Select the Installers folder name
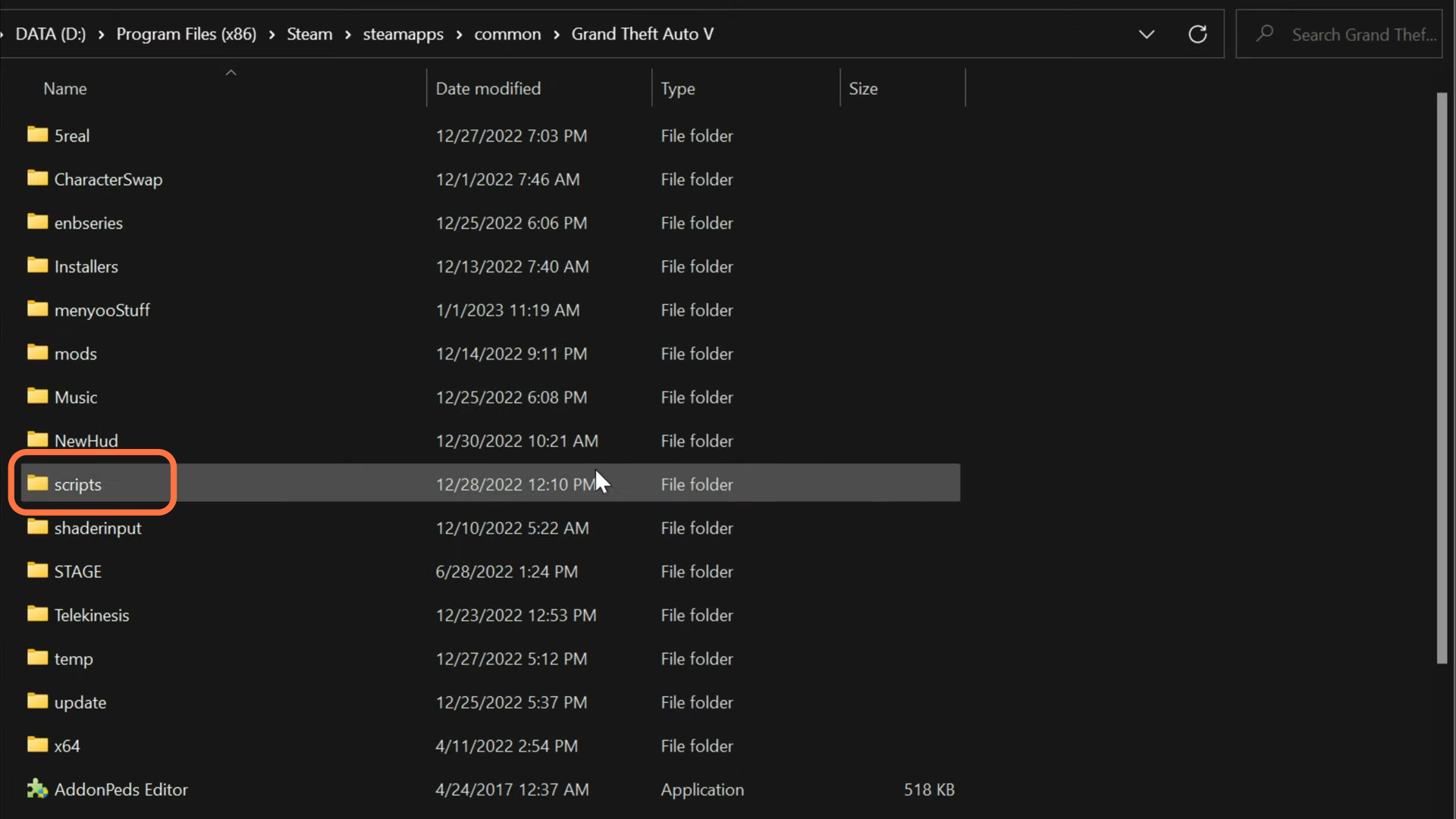This screenshot has height=819, width=1456. coord(86,266)
